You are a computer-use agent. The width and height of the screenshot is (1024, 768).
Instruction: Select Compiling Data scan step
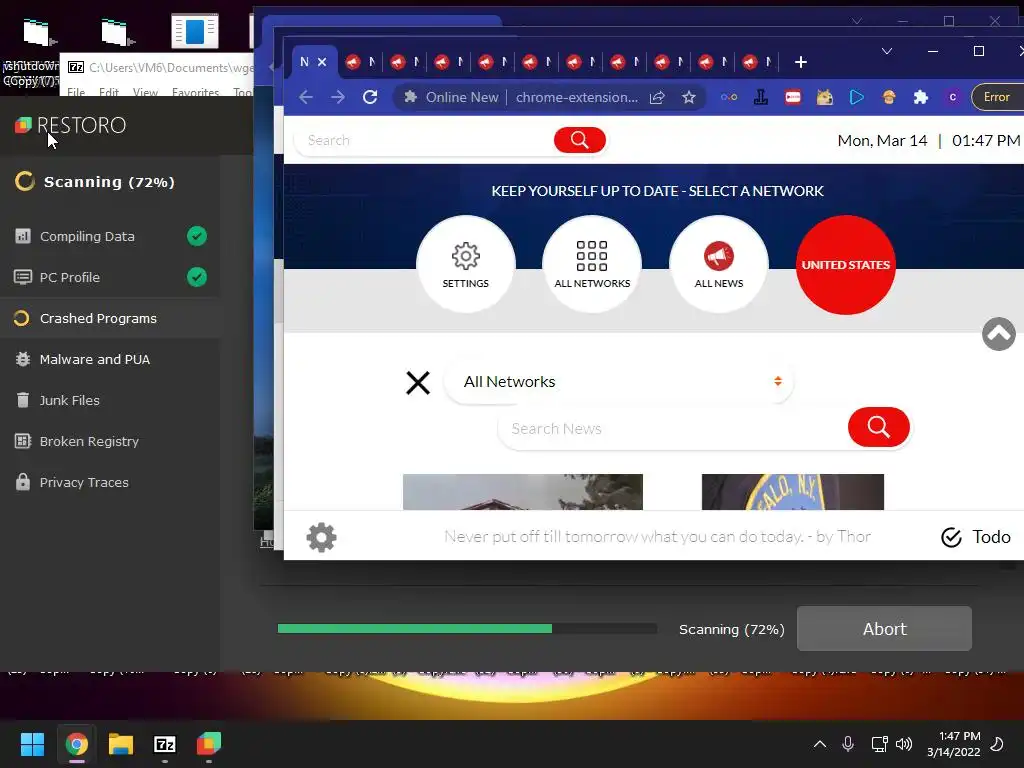110,236
